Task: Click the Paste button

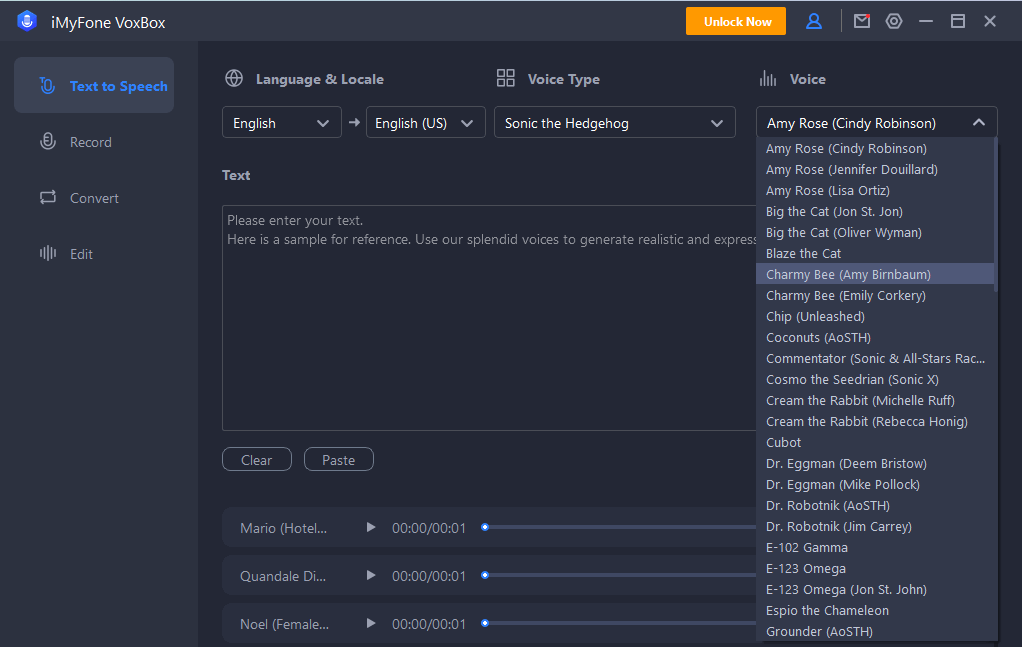Action: tap(339, 459)
